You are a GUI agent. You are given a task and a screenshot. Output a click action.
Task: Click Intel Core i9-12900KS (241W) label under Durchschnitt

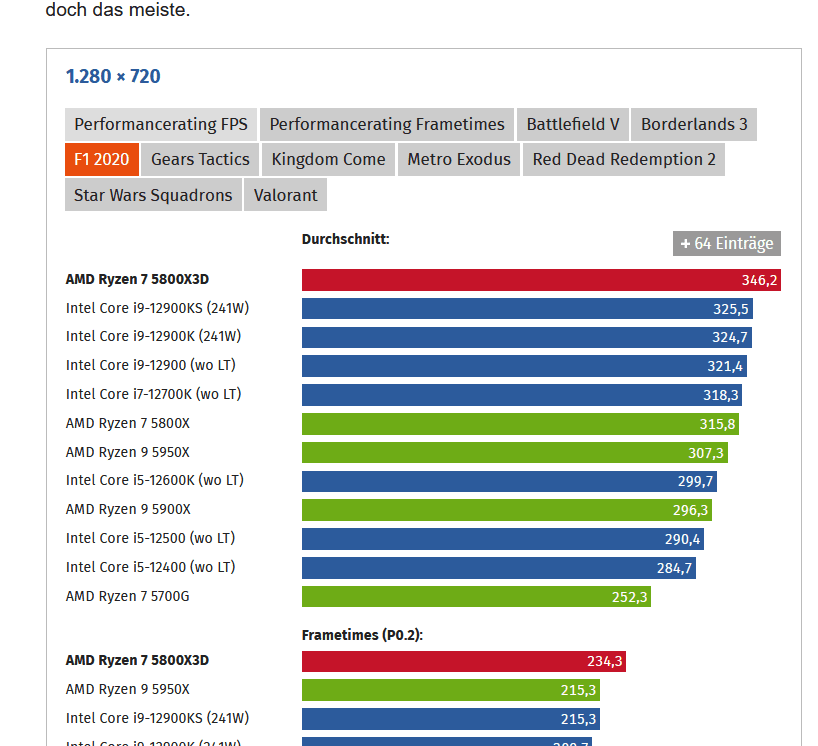point(158,308)
